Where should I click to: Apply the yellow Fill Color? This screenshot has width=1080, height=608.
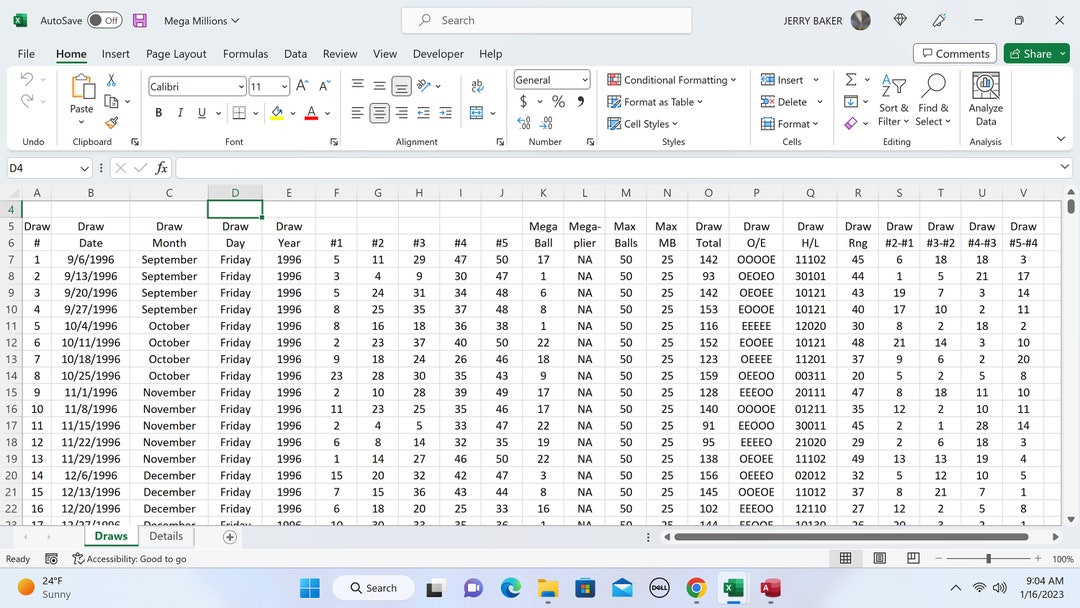tap(277, 113)
